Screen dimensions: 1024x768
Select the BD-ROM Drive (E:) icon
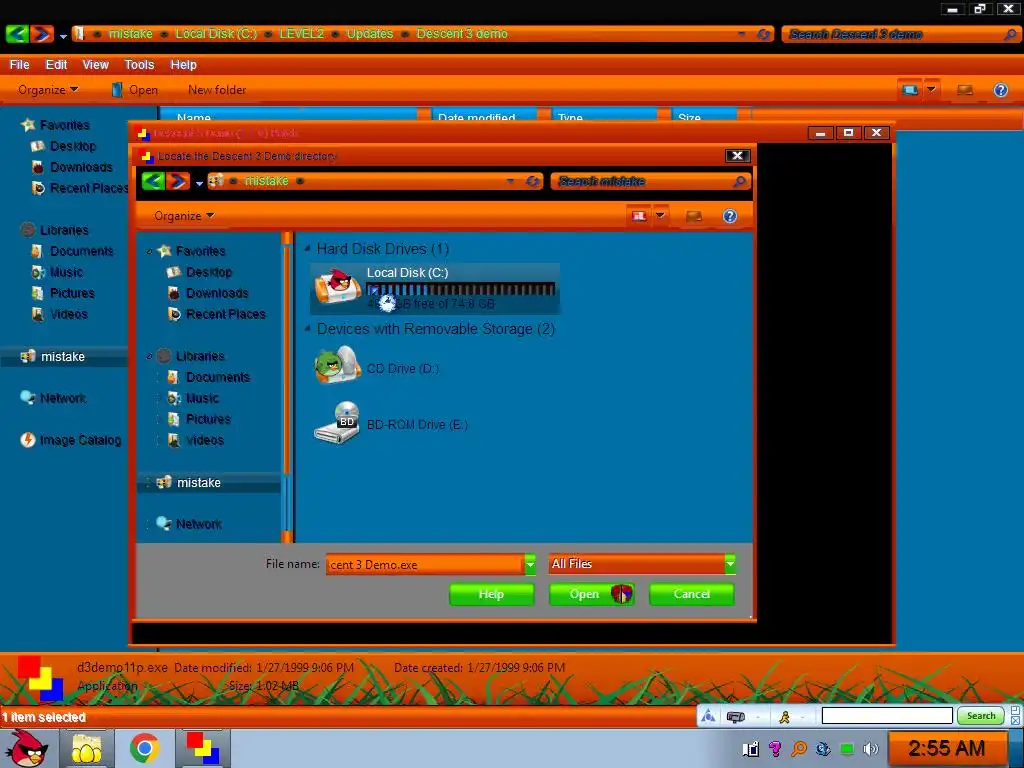click(x=338, y=423)
